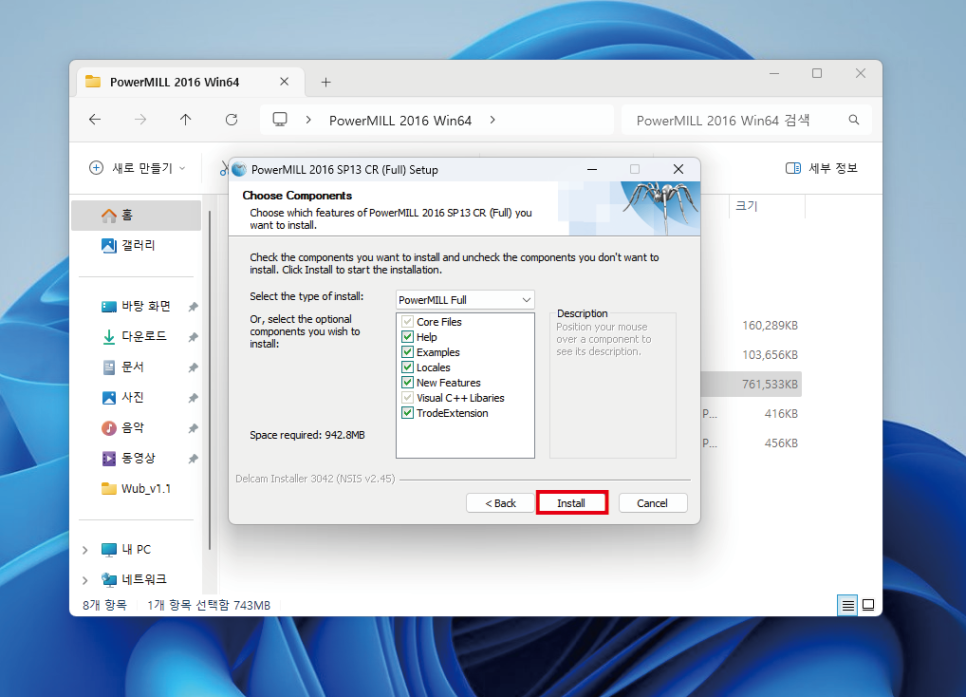Image resolution: width=966 pixels, height=697 pixels.
Task: Click the Core Files checkbox
Action: (407, 322)
